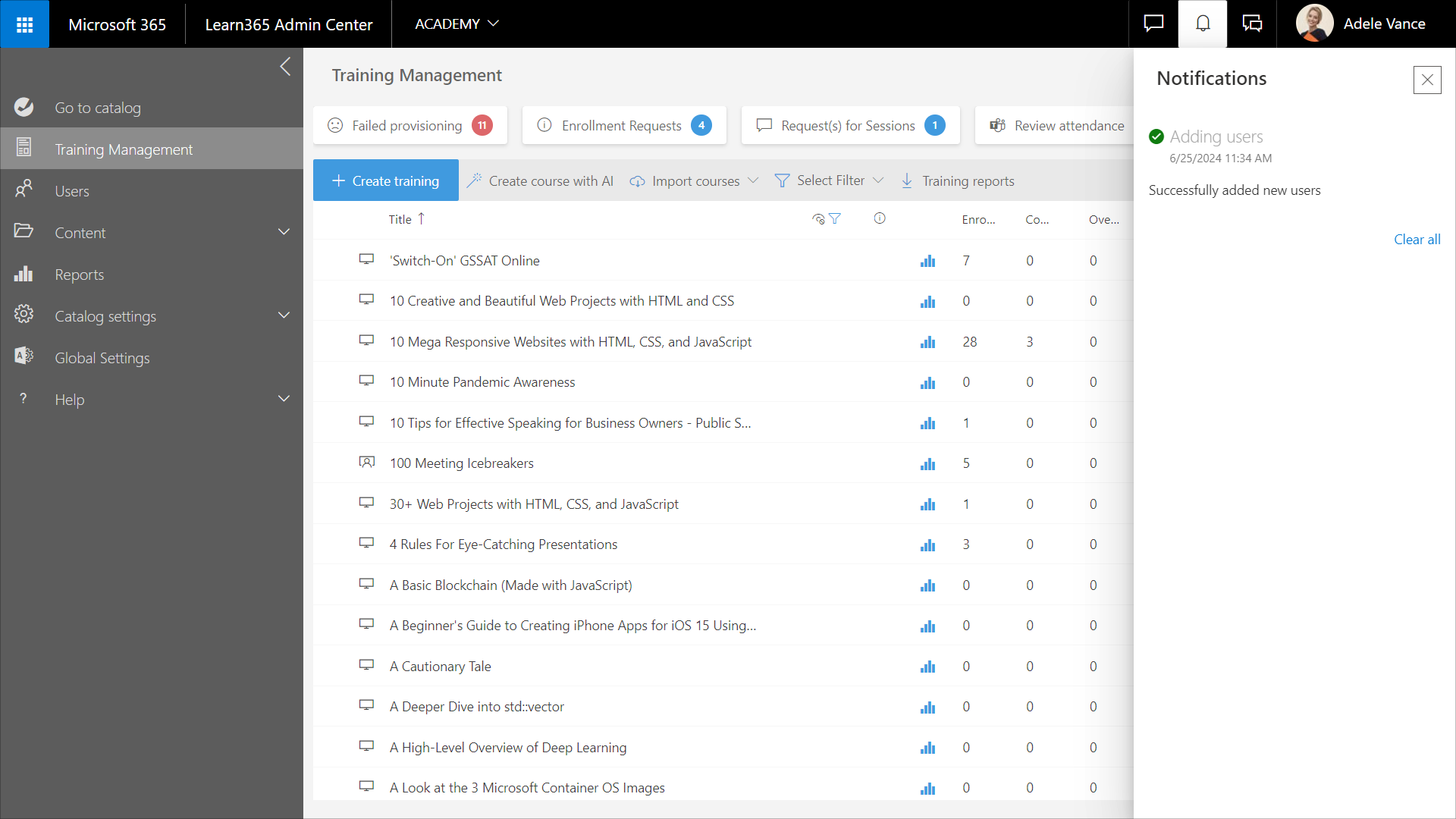Click Clear all notifications link

pyautogui.click(x=1417, y=240)
